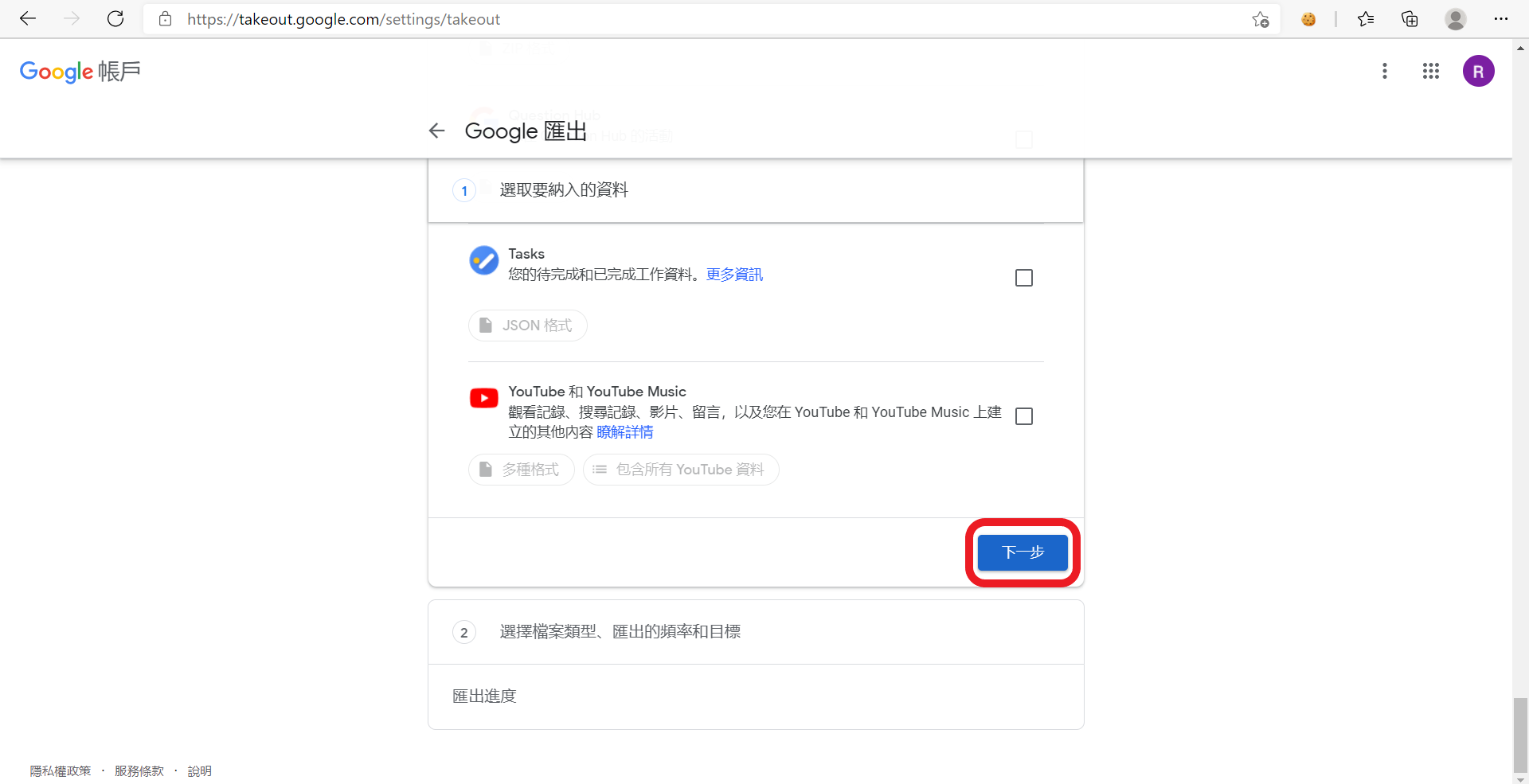
Task: Click the Tasks service icon
Action: [484, 260]
